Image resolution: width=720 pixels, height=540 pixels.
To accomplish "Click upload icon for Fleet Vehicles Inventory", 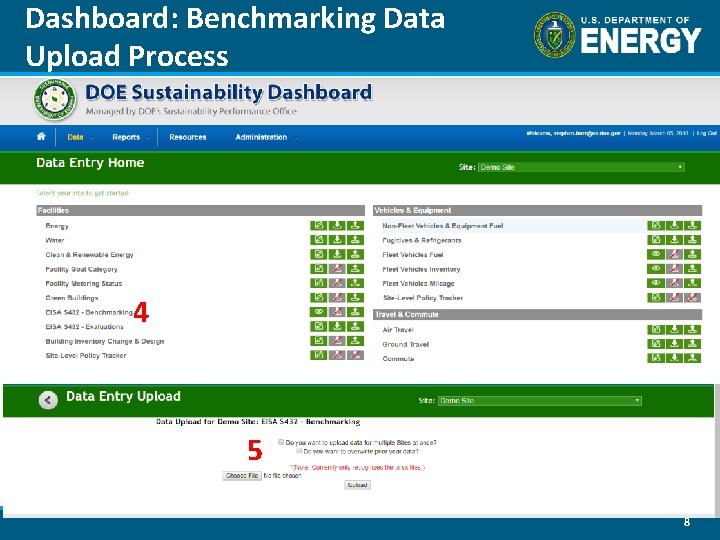I will pyautogui.click(x=692, y=269).
